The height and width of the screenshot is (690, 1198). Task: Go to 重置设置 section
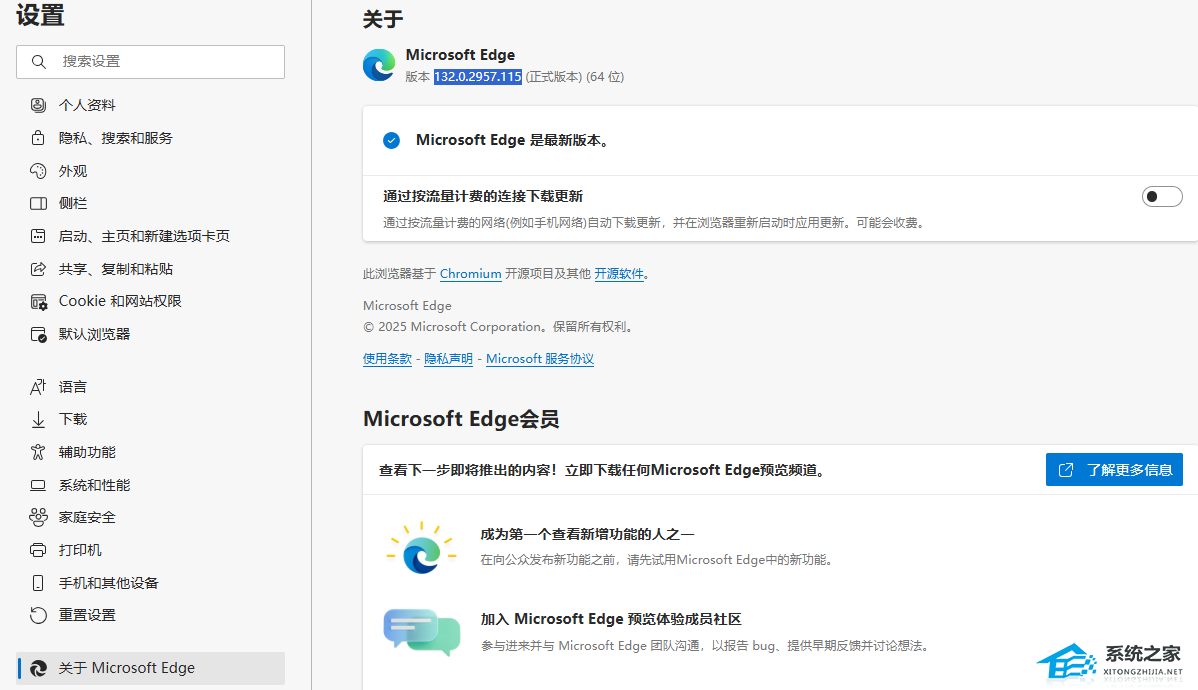click(151, 615)
